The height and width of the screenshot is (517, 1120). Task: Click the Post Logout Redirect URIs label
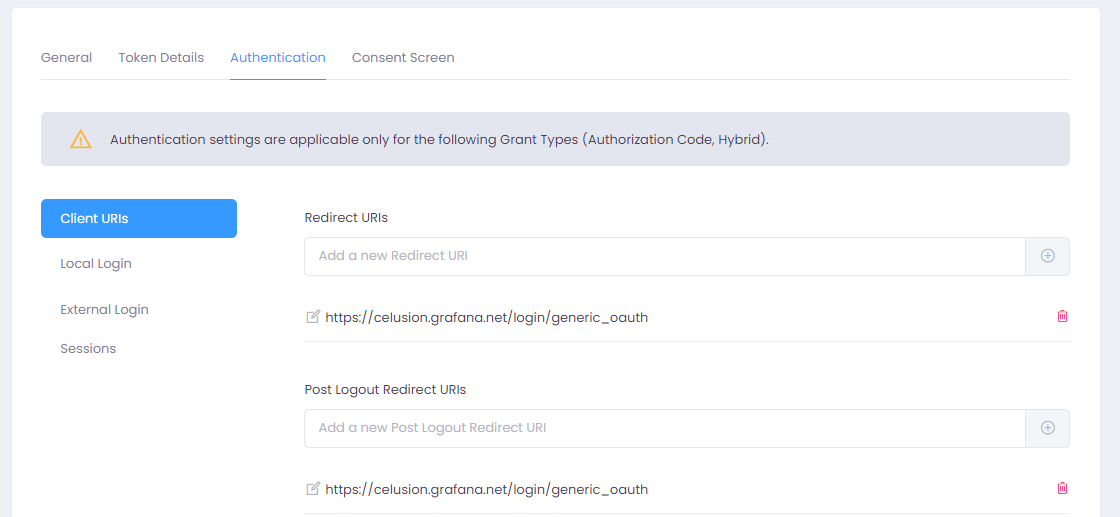tap(385, 390)
